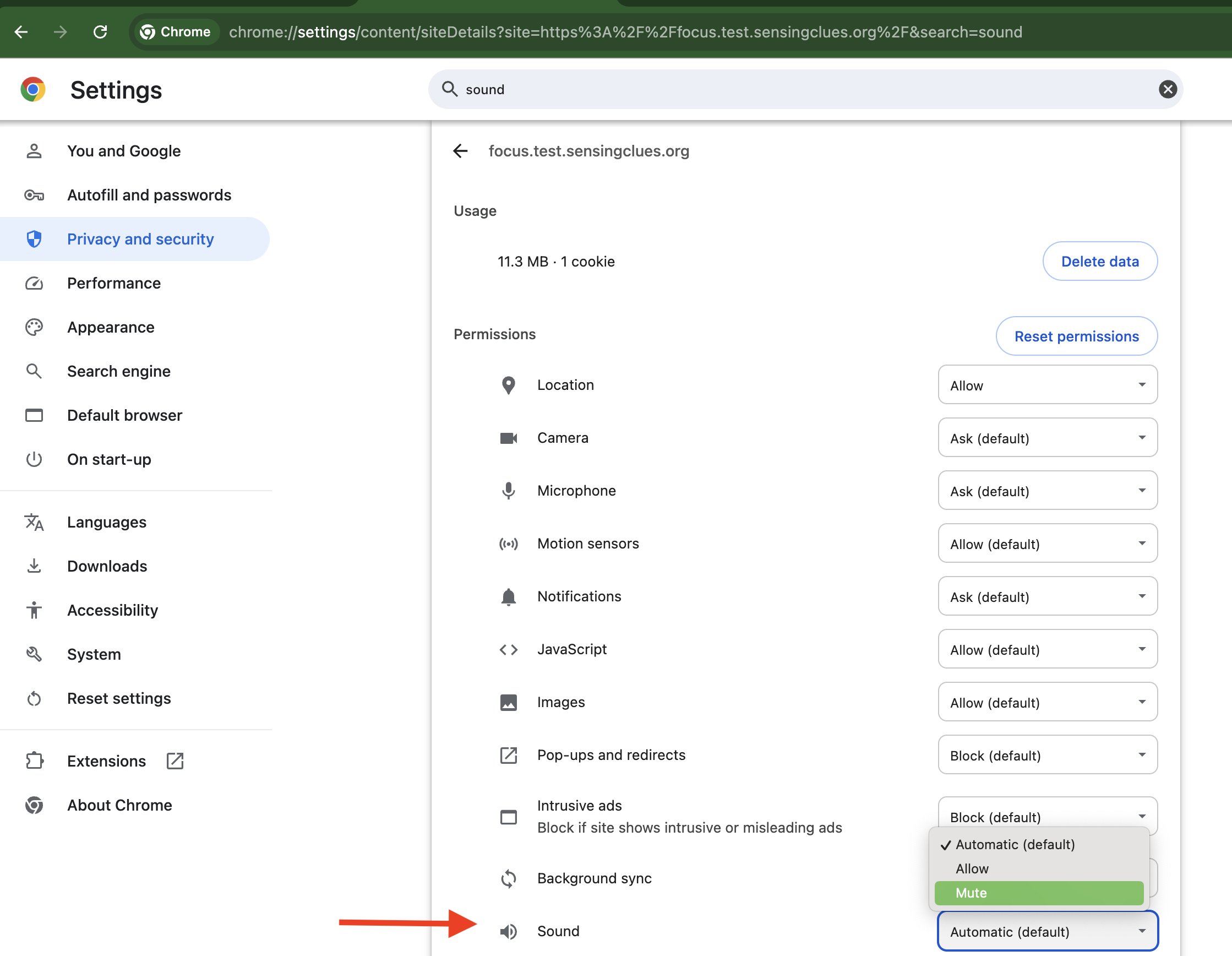Clear the search field with X icon

1167,89
